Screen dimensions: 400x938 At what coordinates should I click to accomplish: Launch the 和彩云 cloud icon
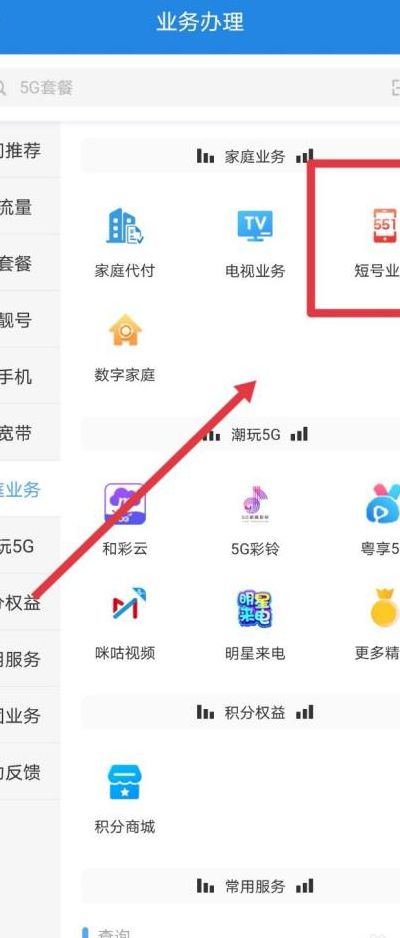click(x=125, y=504)
